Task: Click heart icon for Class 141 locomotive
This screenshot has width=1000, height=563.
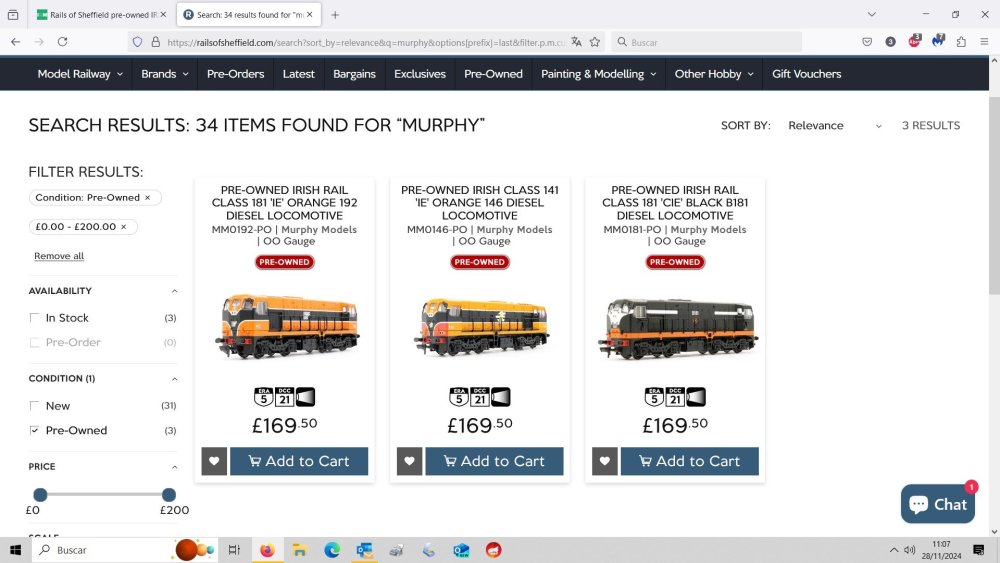Action: (x=409, y=461)
